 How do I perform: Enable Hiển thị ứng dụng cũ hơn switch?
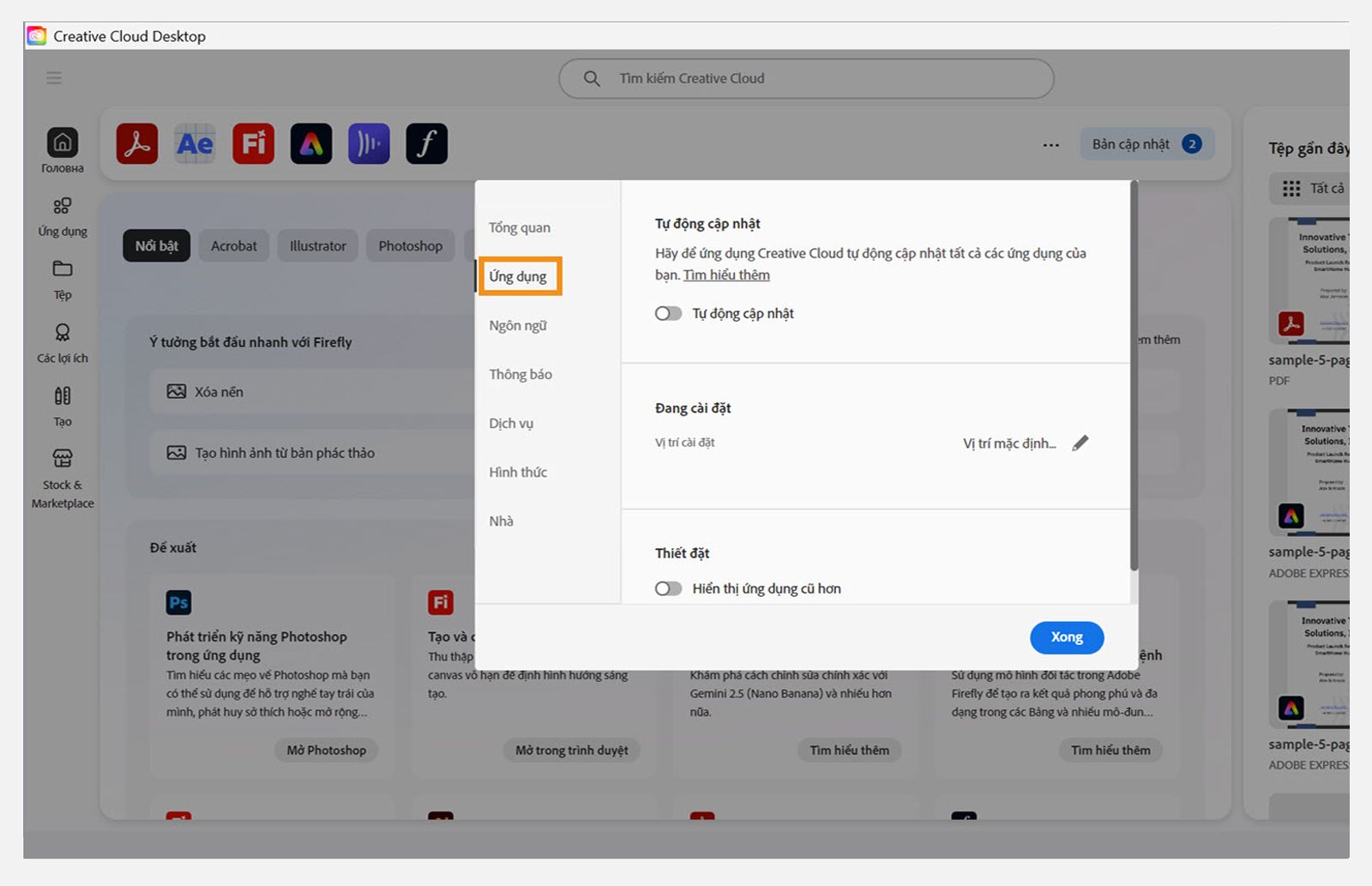point(669,588)
